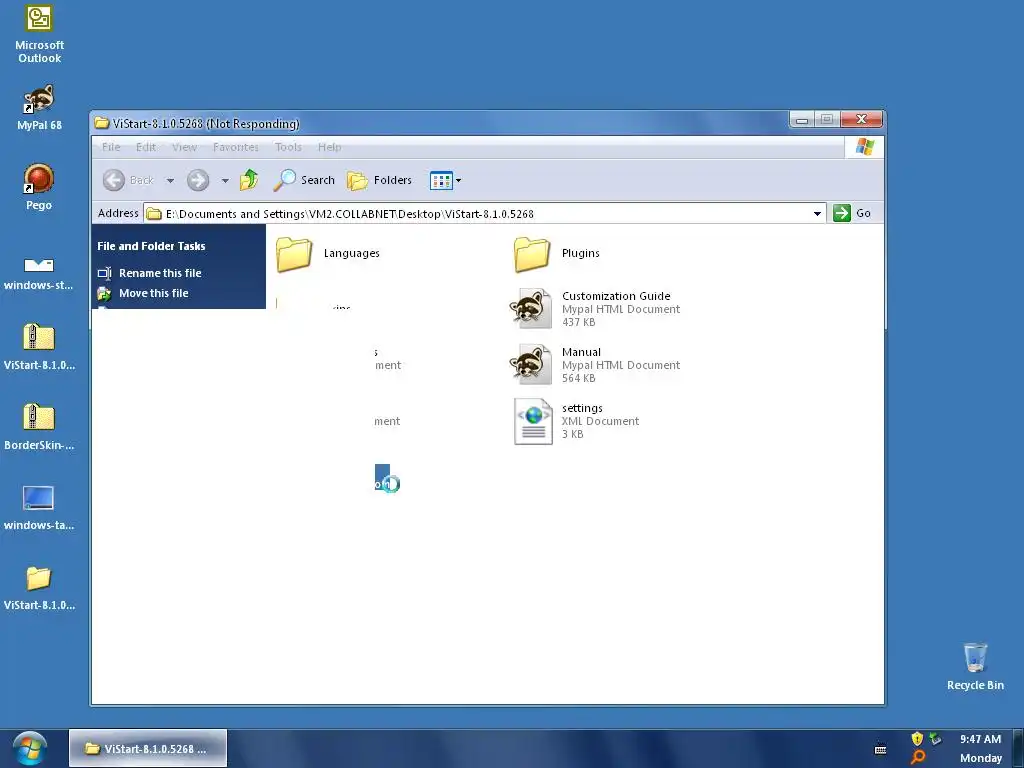
Task: Launch the MyPal 68 desktop shortcut
Action: [x=39, y=106]
